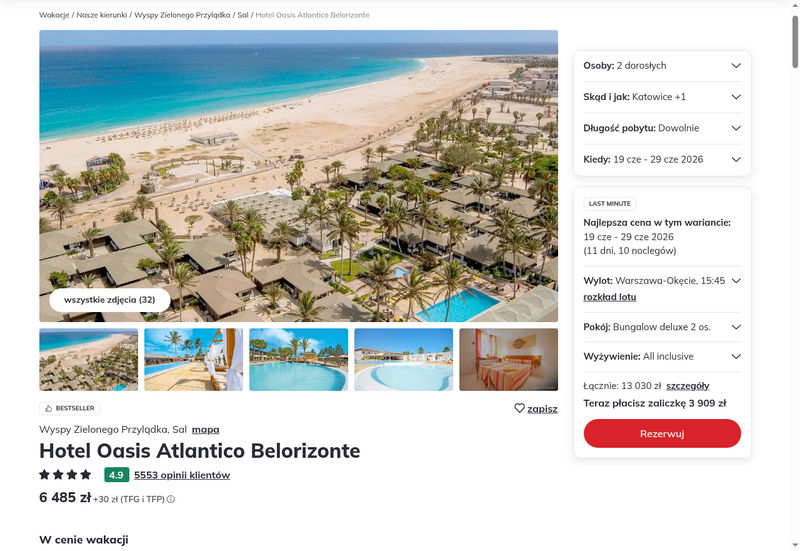The width and height of the screenshot is (800, 551).
Task: Change the Pokój Bungalow deluxe option
Action: 662,327
